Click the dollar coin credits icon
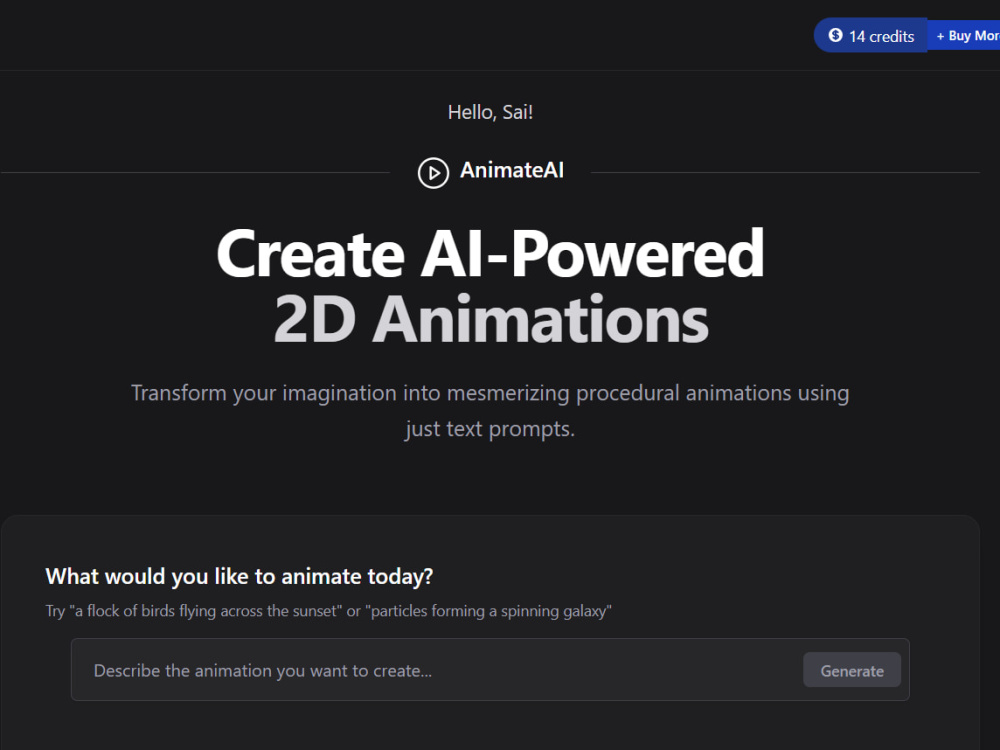Screen dimensions: 1000x750 (x=835, y=36)
